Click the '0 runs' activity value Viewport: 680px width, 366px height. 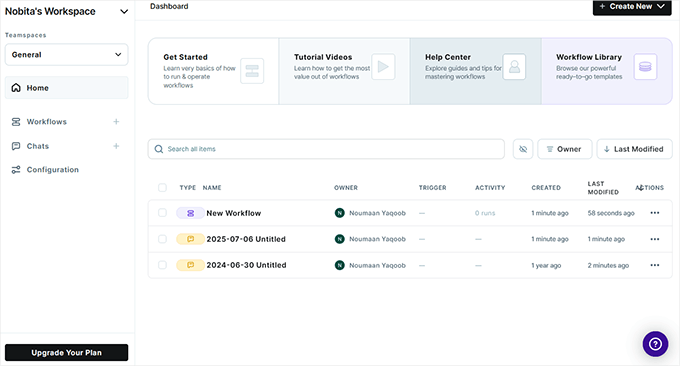tap(485, 213)
